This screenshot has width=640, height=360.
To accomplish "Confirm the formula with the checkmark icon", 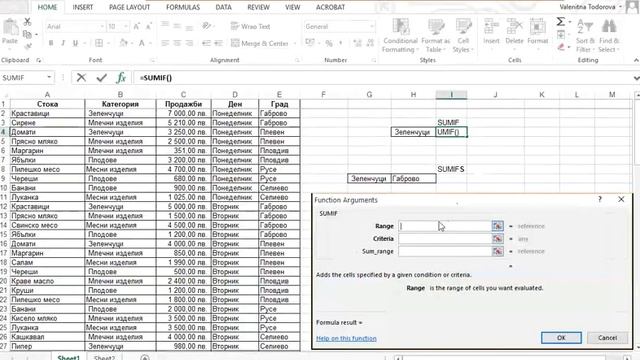I will click(102, 78).
